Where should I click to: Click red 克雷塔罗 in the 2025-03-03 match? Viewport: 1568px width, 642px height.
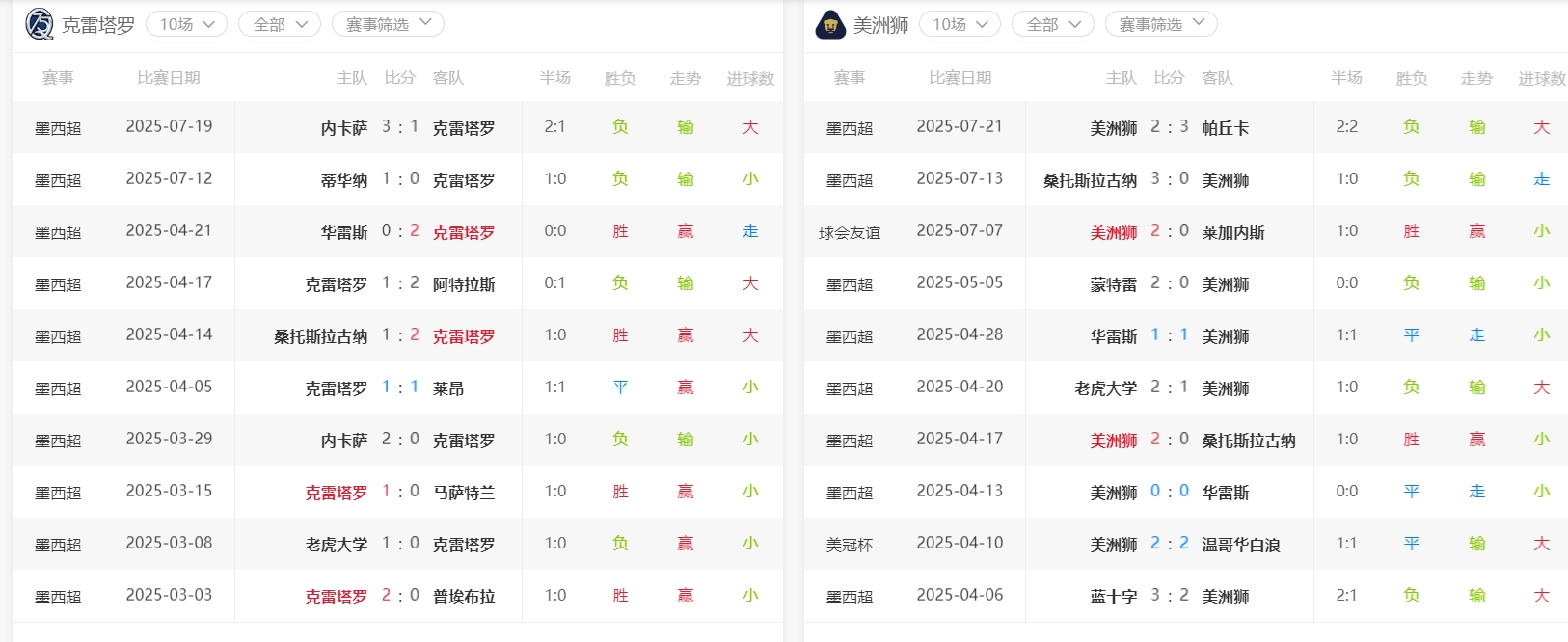337,597
